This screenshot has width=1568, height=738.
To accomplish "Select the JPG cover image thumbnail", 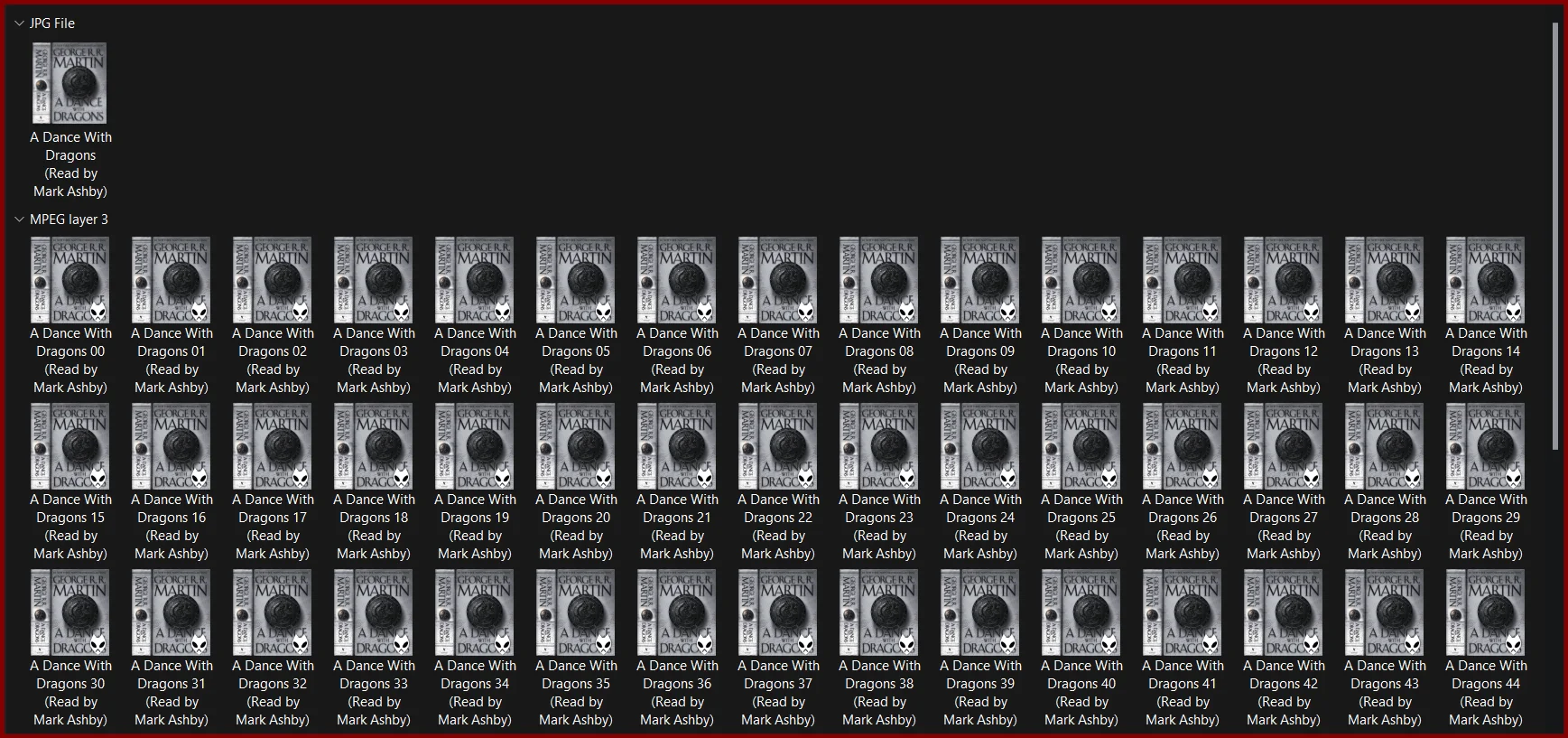I will 70,83.
